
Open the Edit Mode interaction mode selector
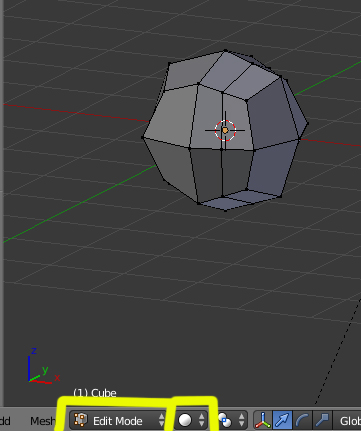118,421
